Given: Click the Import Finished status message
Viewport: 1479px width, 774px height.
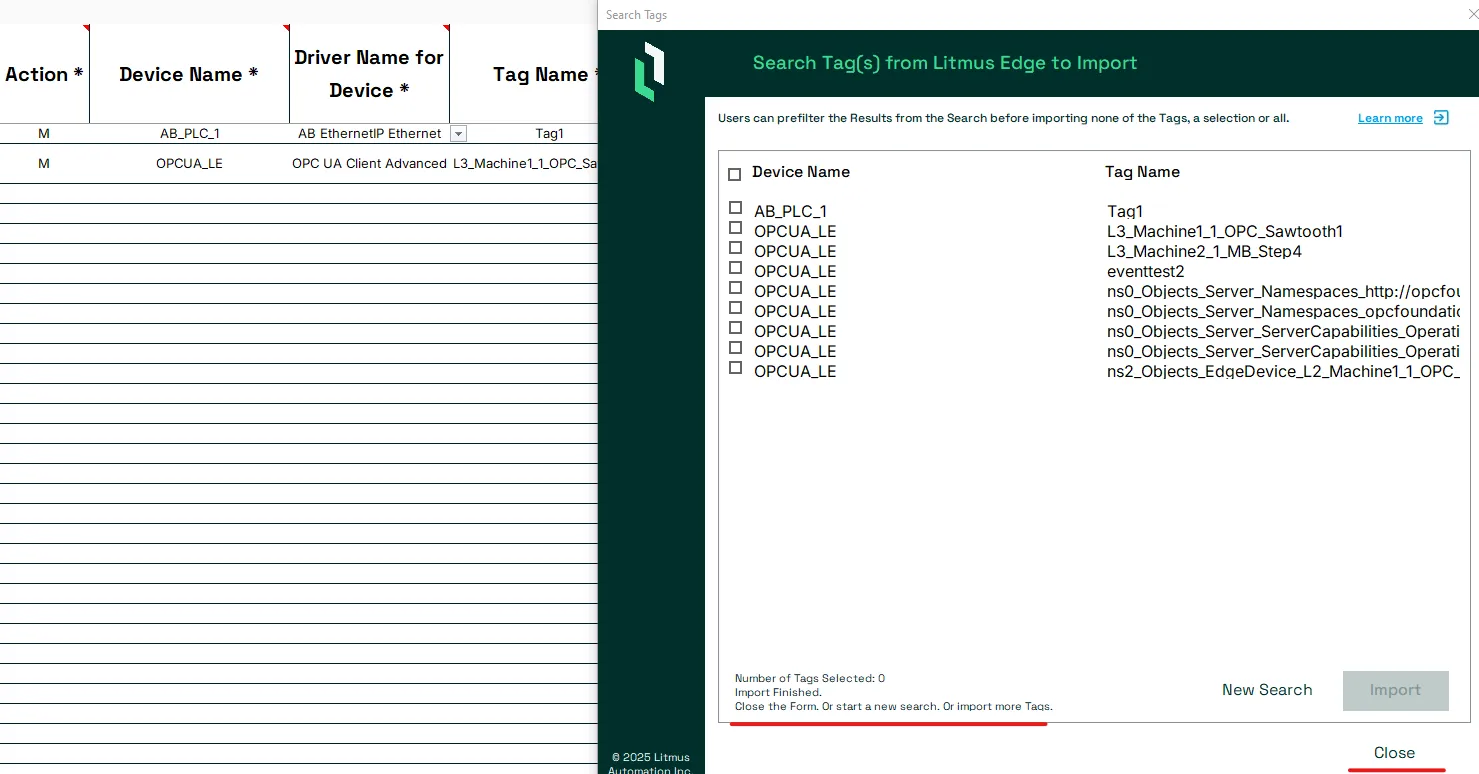Looking at the screenshot, I should (778, 692).
